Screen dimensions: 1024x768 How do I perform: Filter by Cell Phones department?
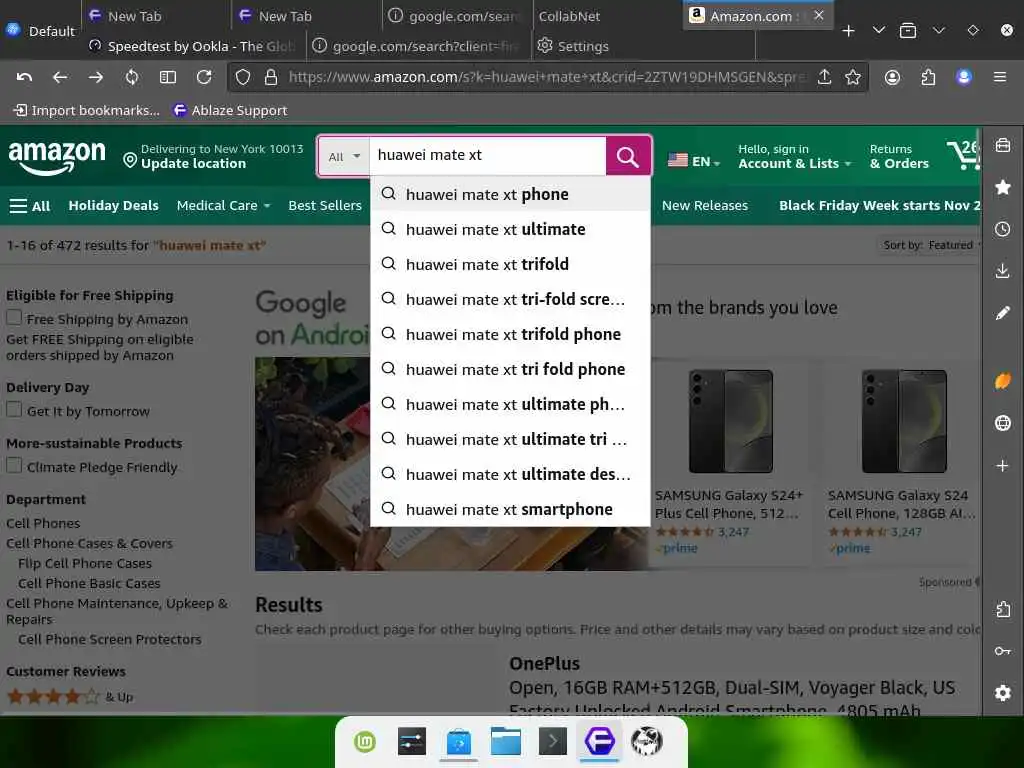pos(43,523)
